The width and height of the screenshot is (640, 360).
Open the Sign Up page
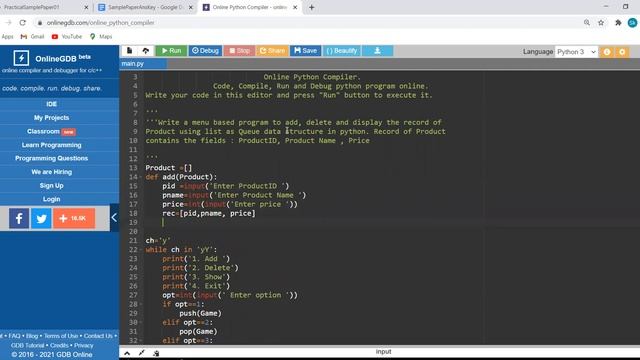pyautogui.click(x=51, y=185)
